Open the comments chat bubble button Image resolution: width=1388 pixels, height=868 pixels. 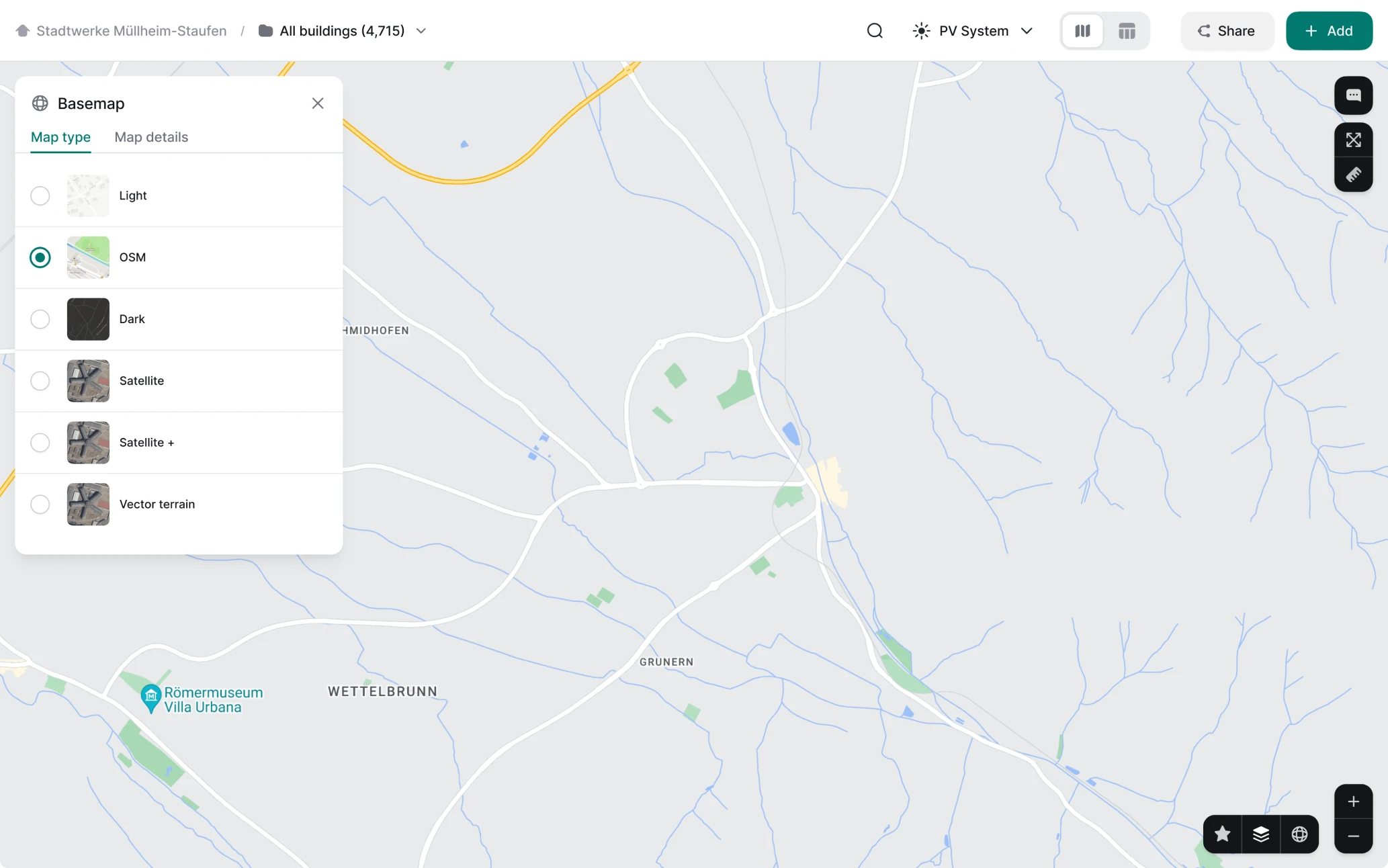[1353, 95]
